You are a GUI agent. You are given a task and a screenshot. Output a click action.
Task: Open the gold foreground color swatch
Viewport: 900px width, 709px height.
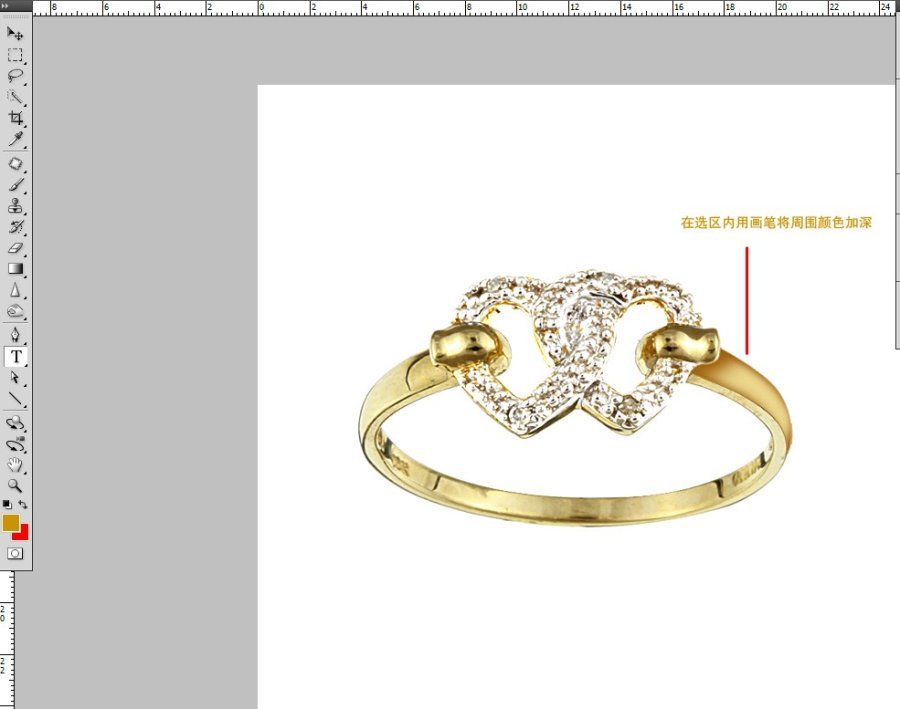tap(11, 522)
